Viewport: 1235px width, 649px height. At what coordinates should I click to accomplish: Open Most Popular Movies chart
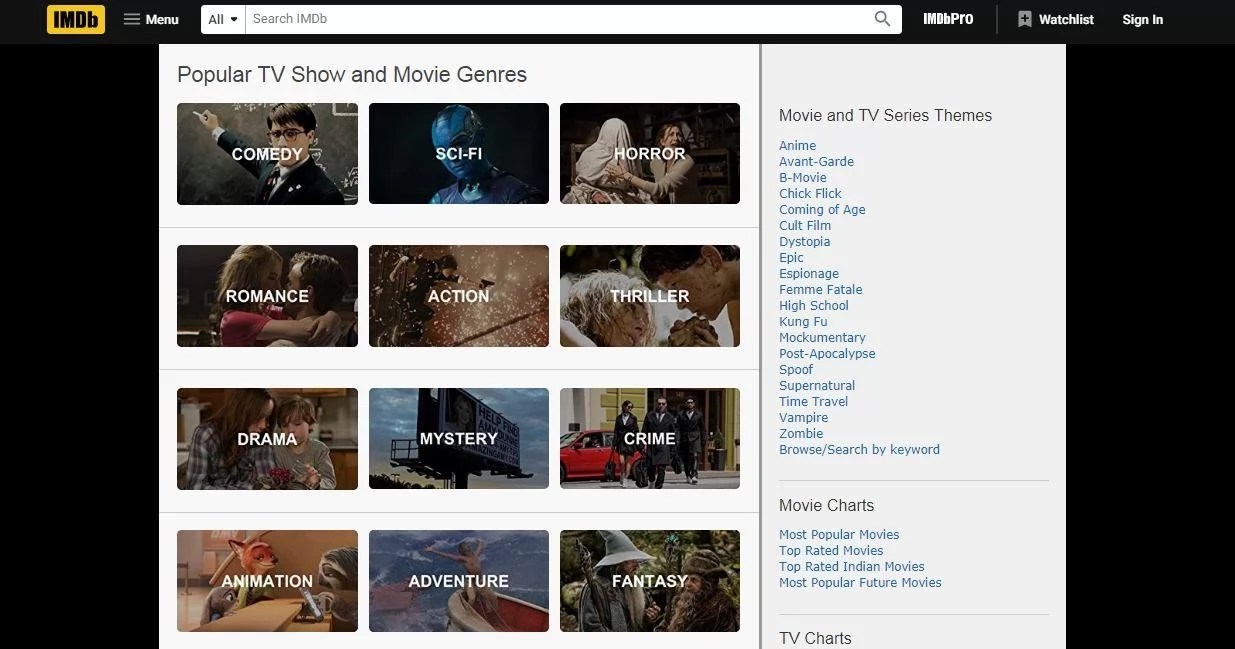(839, 534)
